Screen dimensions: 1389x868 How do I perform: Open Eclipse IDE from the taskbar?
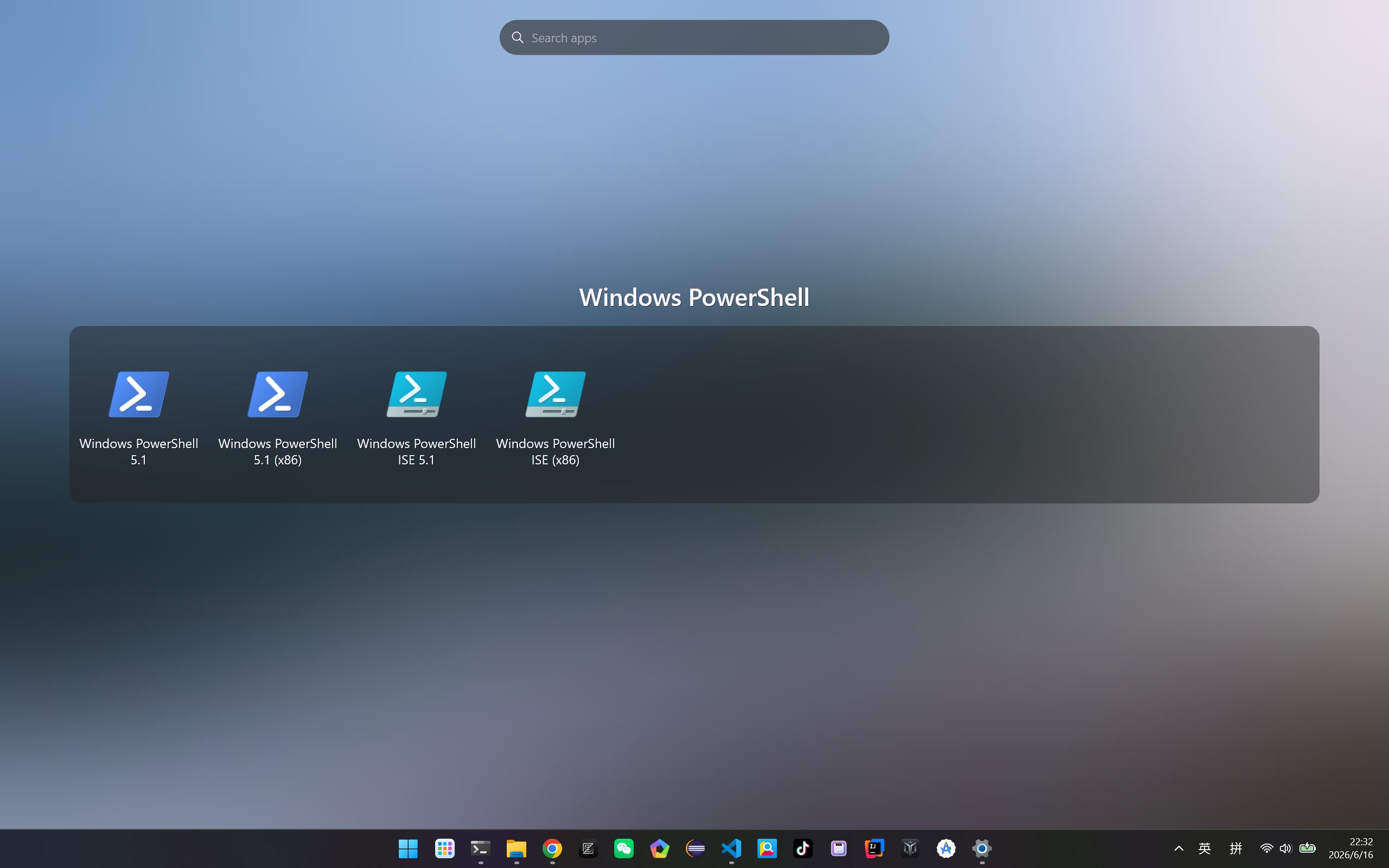click(x=696, y=848)
